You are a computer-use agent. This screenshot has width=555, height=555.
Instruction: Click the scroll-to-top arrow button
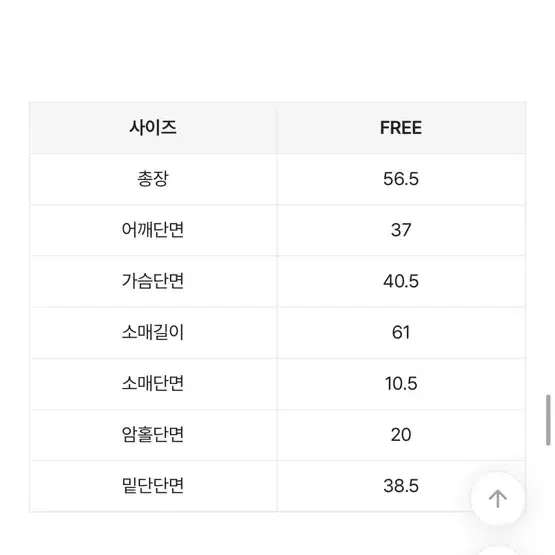498,498
